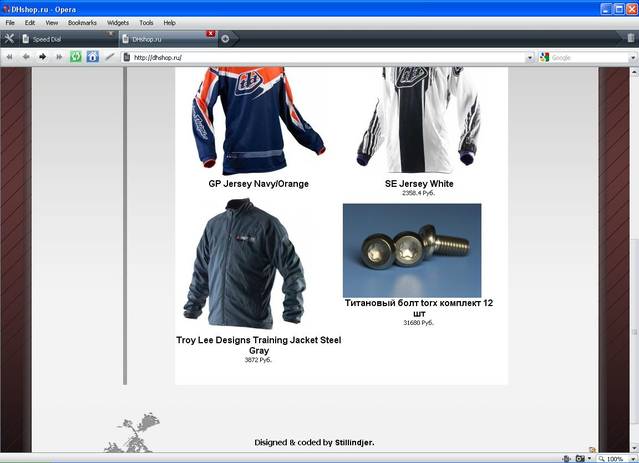Click the green Reload button

76,57
